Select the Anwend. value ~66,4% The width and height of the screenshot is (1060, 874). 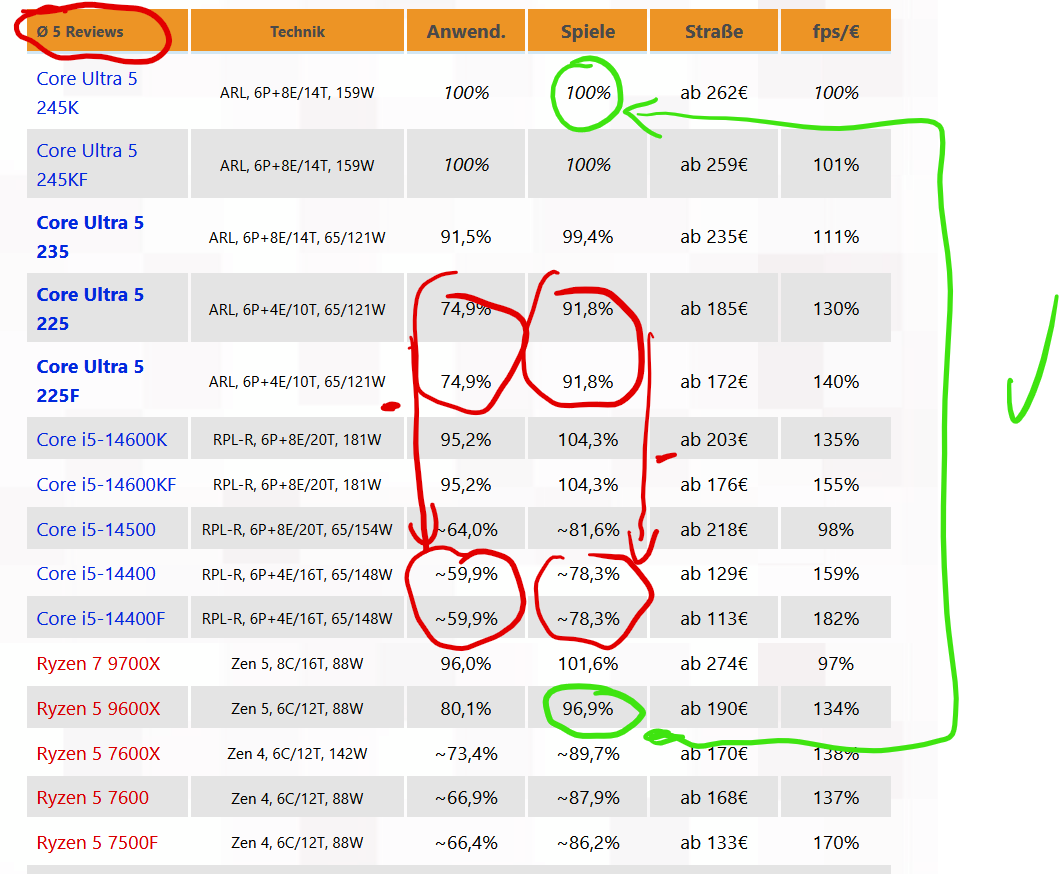(466, 843)
